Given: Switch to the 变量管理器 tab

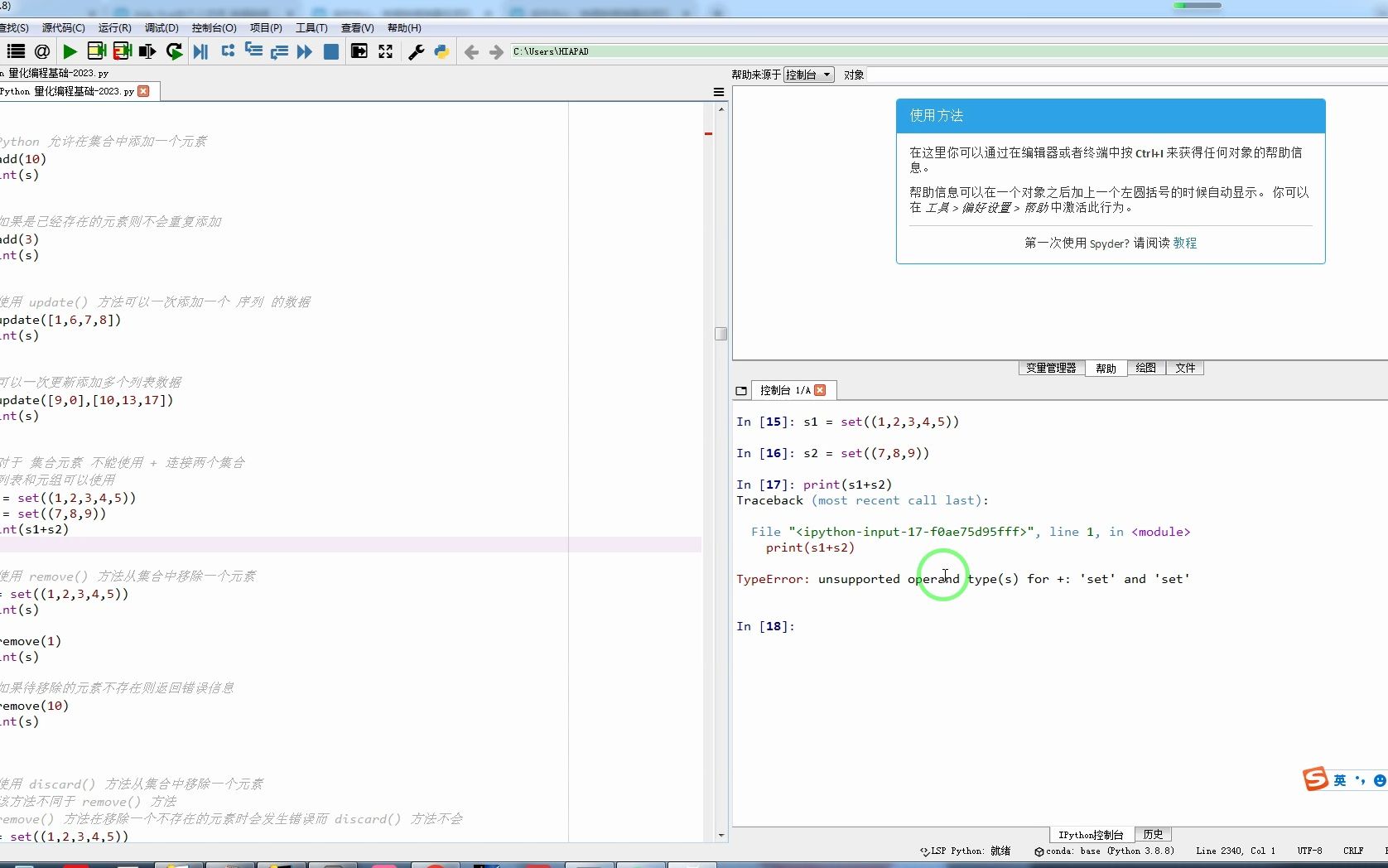Looking at the screenshot, I should tap(1051, 368).
